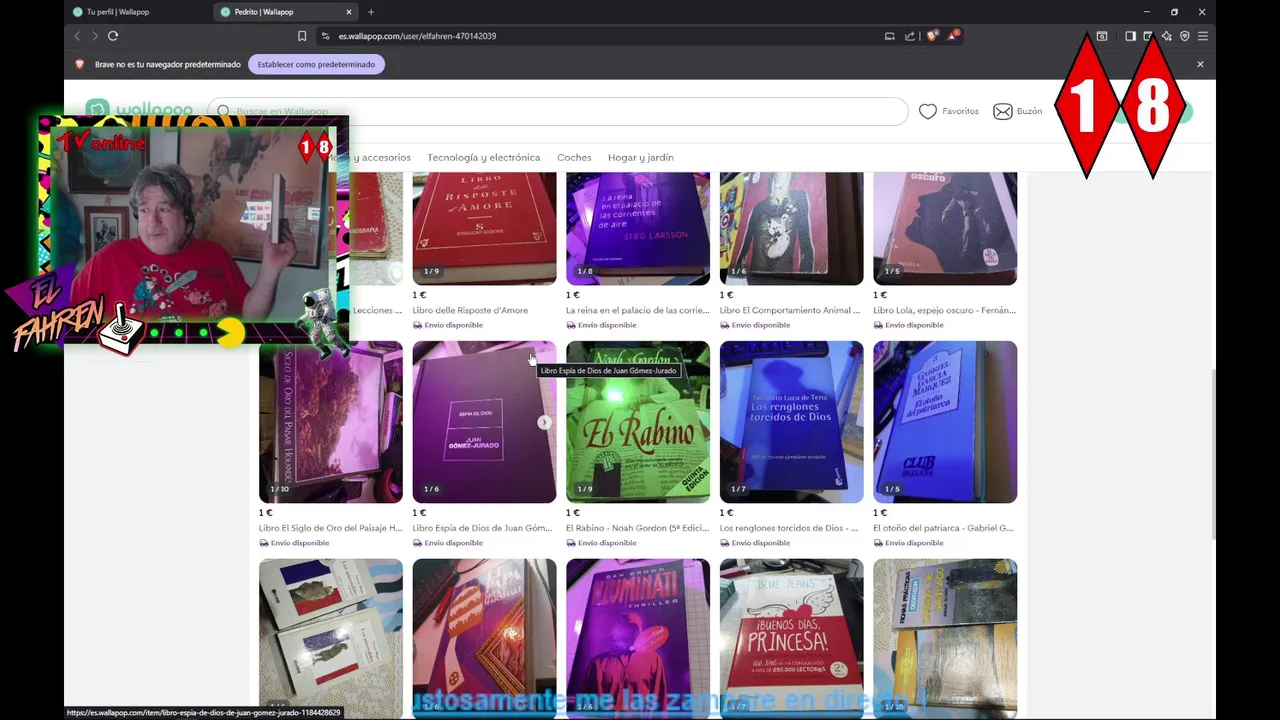Click the Wallapop search field
1280x720 pixels.
point(558,111)
